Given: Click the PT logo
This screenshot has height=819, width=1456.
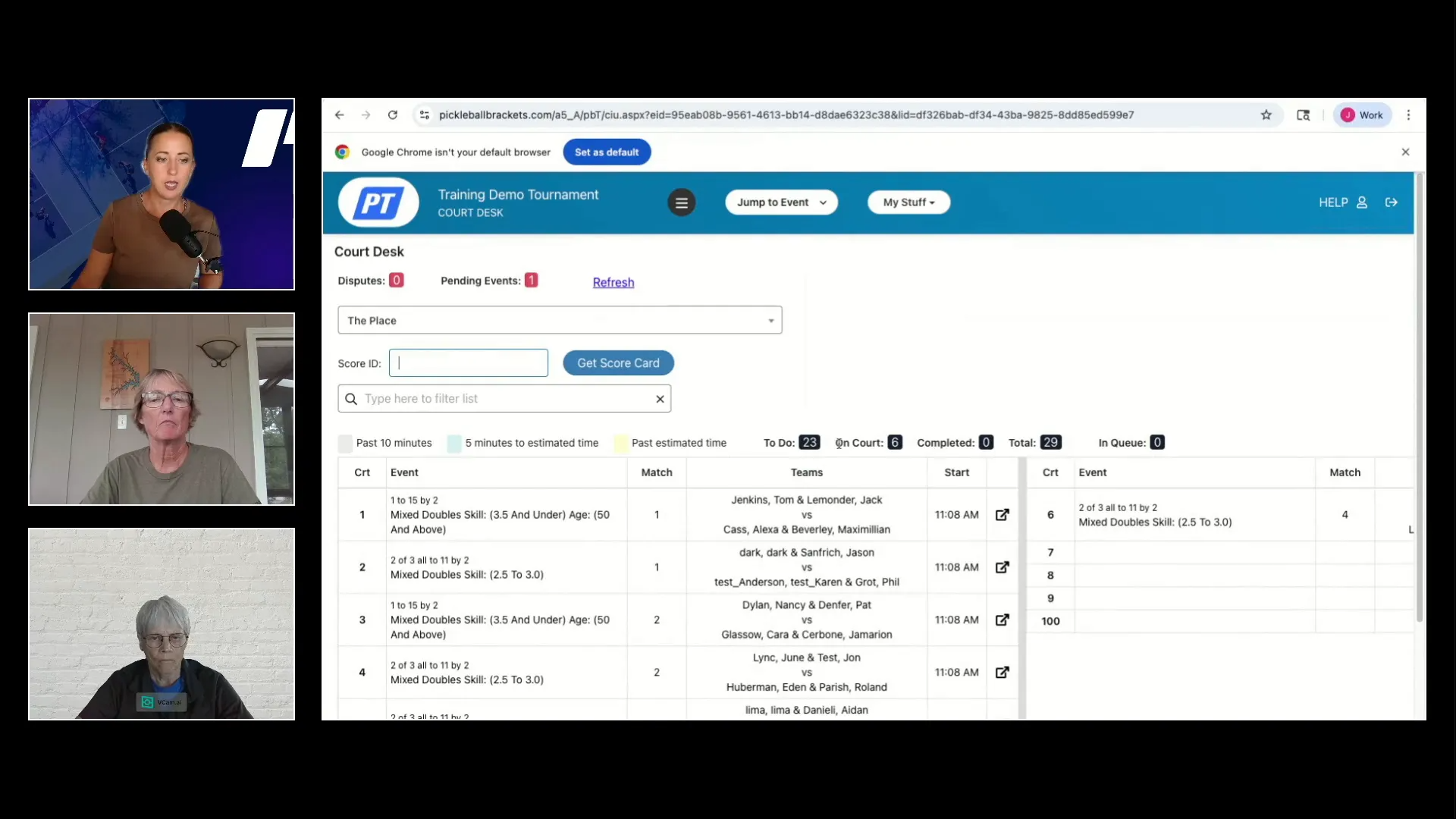Looking at the screenshot, I should 378,202.
